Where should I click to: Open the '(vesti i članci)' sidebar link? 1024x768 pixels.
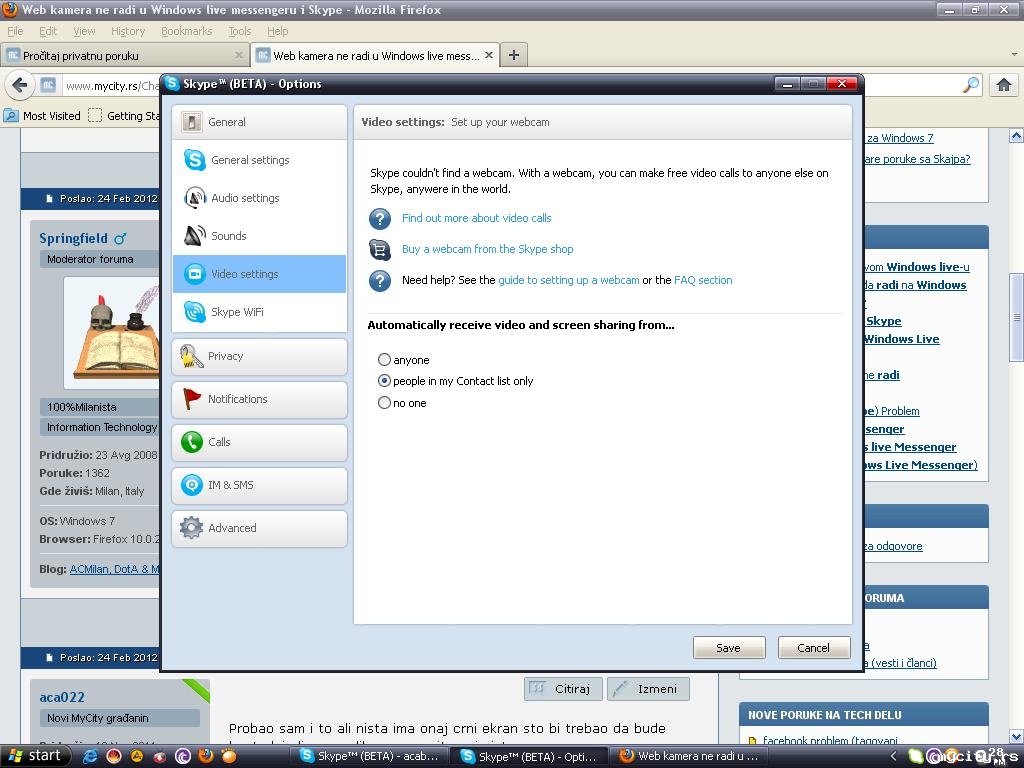pos(903,664)
